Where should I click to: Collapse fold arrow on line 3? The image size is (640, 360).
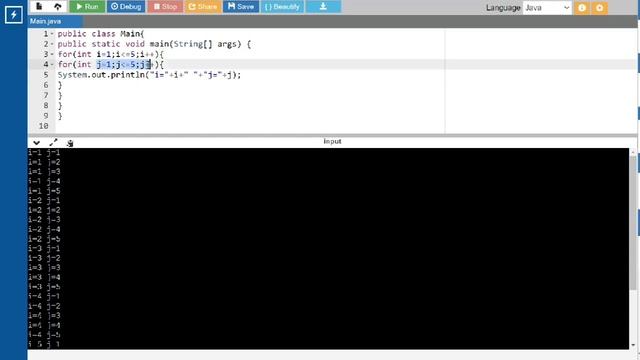tap(52, 54)
